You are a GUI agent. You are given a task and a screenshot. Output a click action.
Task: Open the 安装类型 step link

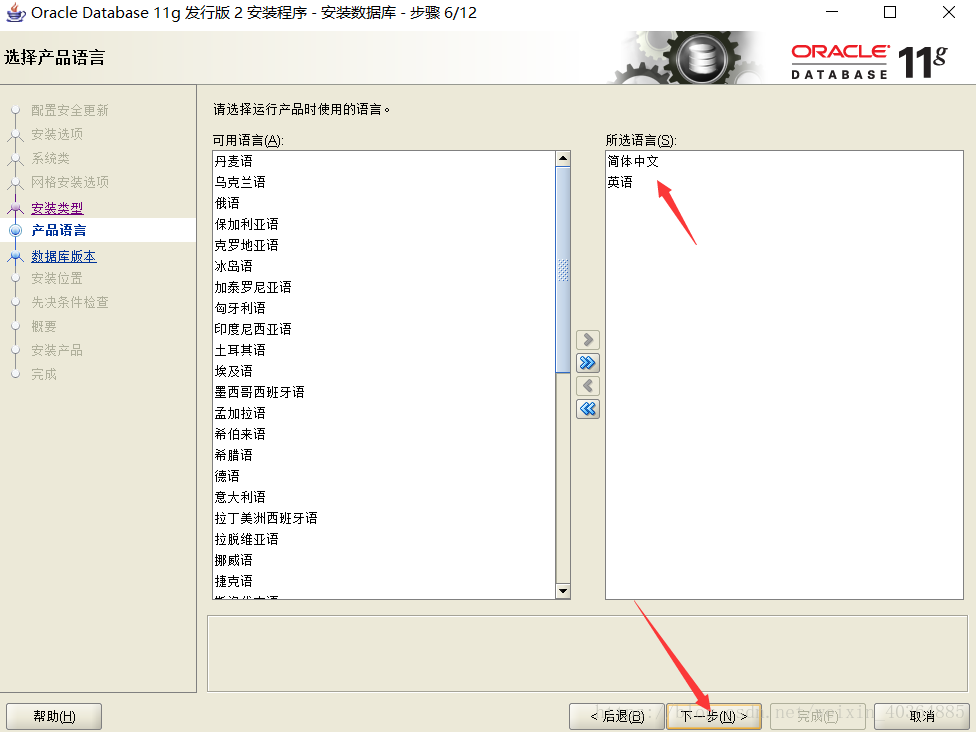pos(57,208)
